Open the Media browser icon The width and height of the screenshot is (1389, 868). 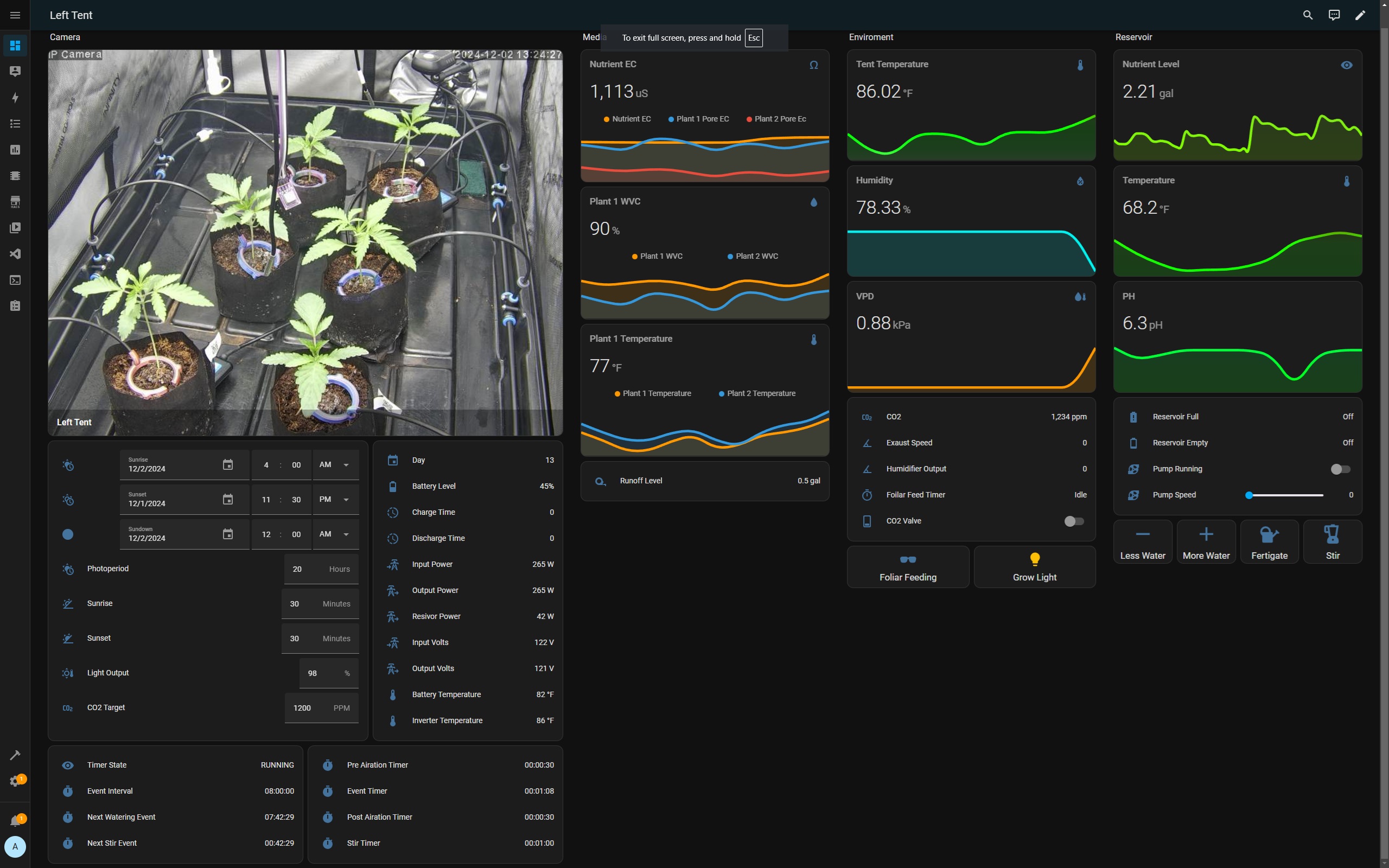pyautogui.click(x=15, y=228)
